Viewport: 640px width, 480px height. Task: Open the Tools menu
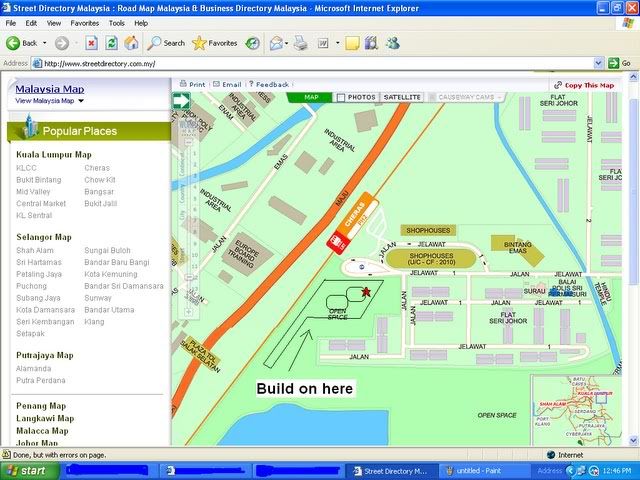click(x=116, y=23)
